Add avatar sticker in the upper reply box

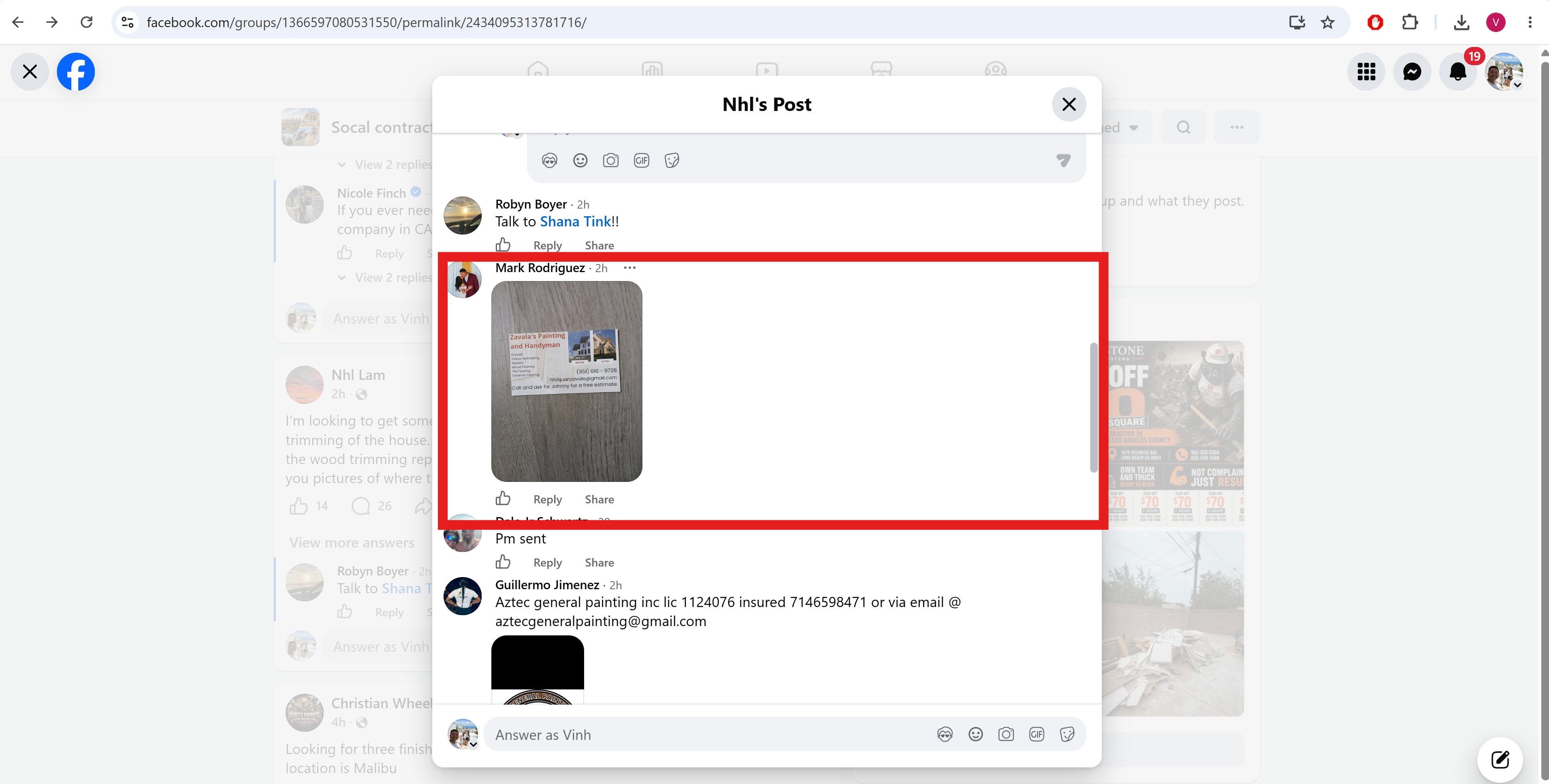[x=549, y=160]
